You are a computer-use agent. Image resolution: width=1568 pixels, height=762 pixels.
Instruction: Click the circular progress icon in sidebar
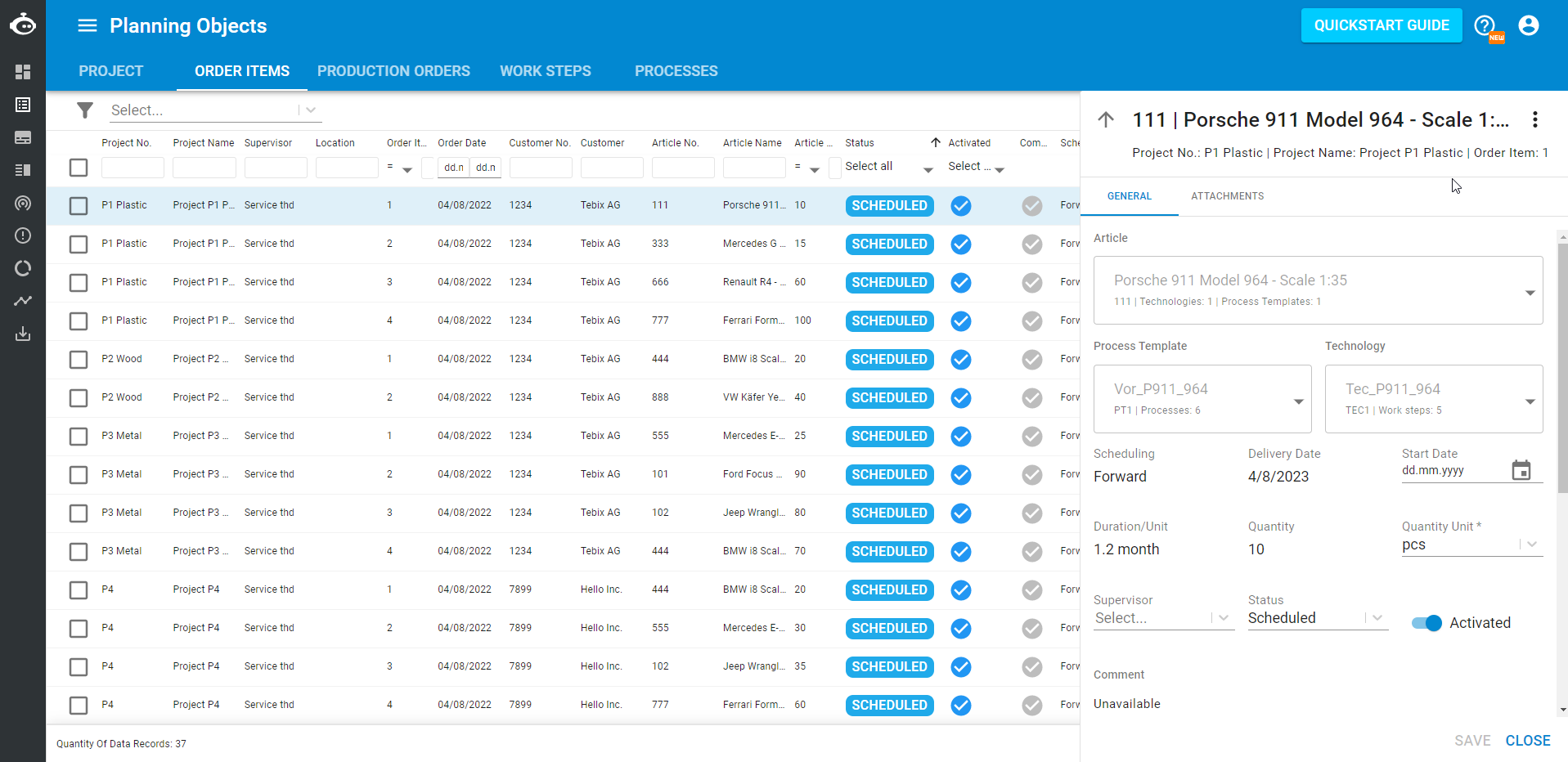click(x=23, y=268)
